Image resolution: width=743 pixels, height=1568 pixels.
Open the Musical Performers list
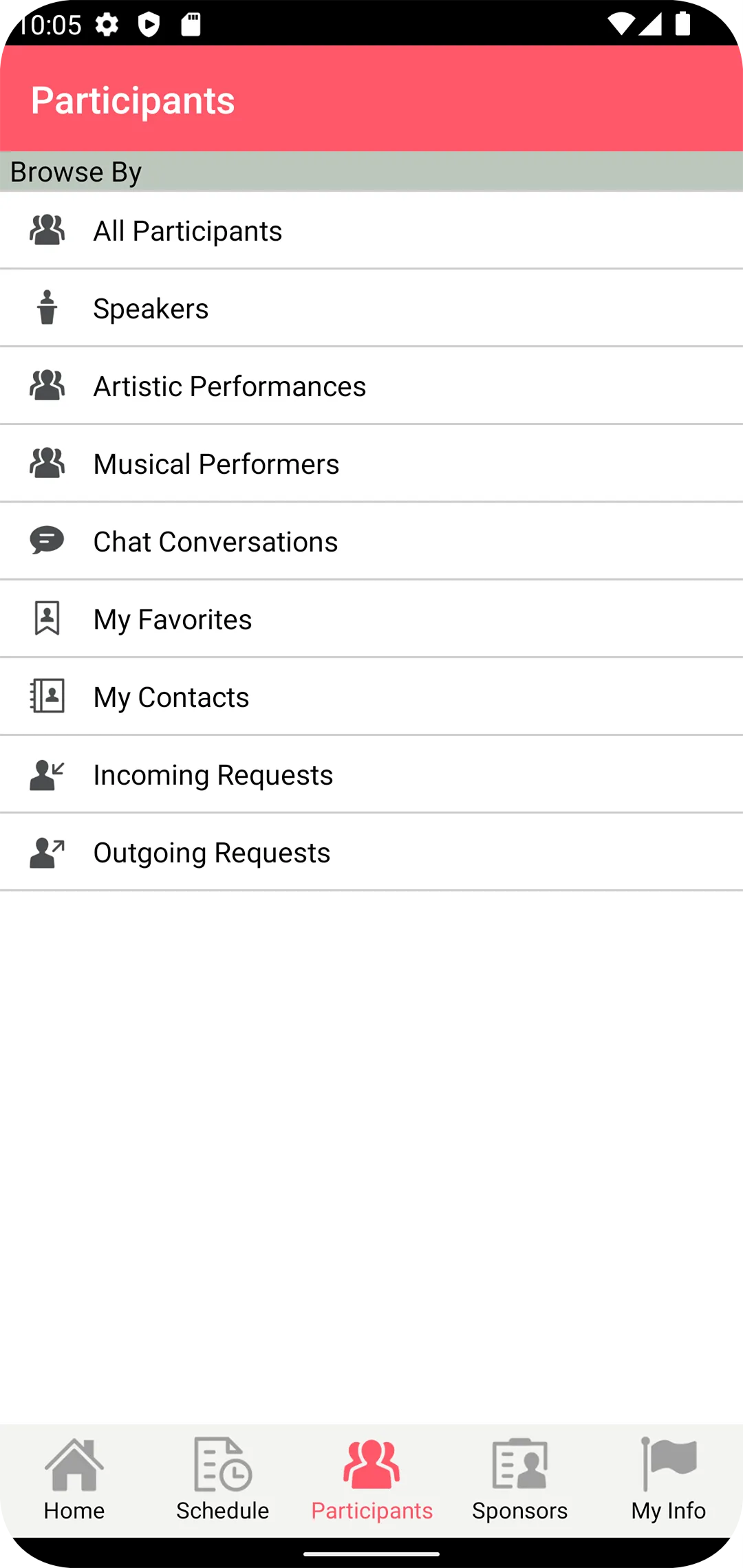(x=216, y=464)
